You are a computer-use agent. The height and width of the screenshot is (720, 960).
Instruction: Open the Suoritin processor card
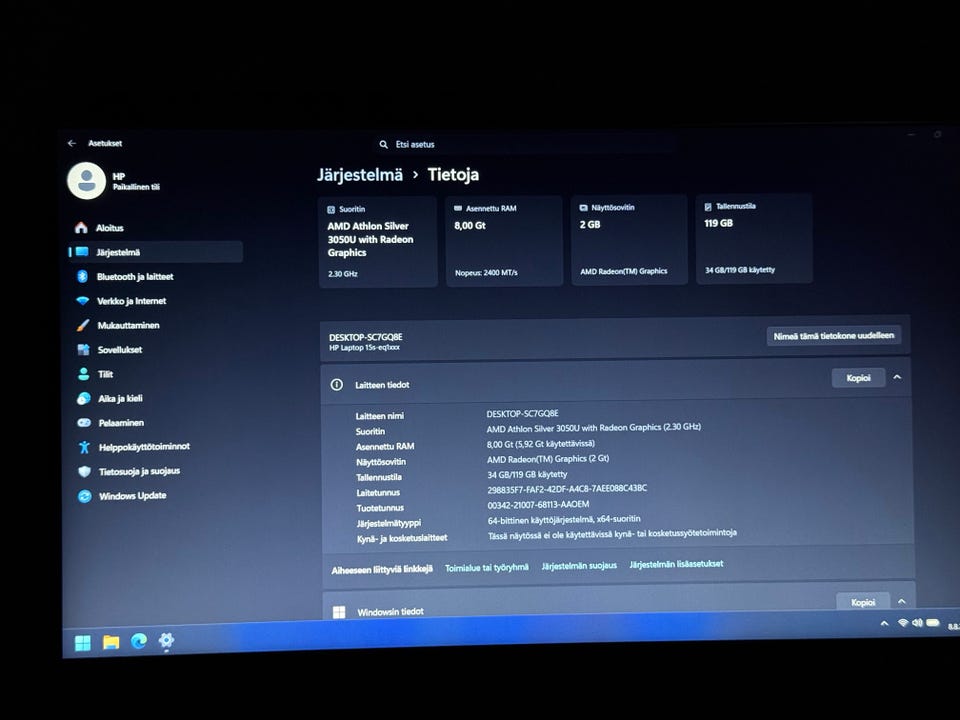coord(378,242)
